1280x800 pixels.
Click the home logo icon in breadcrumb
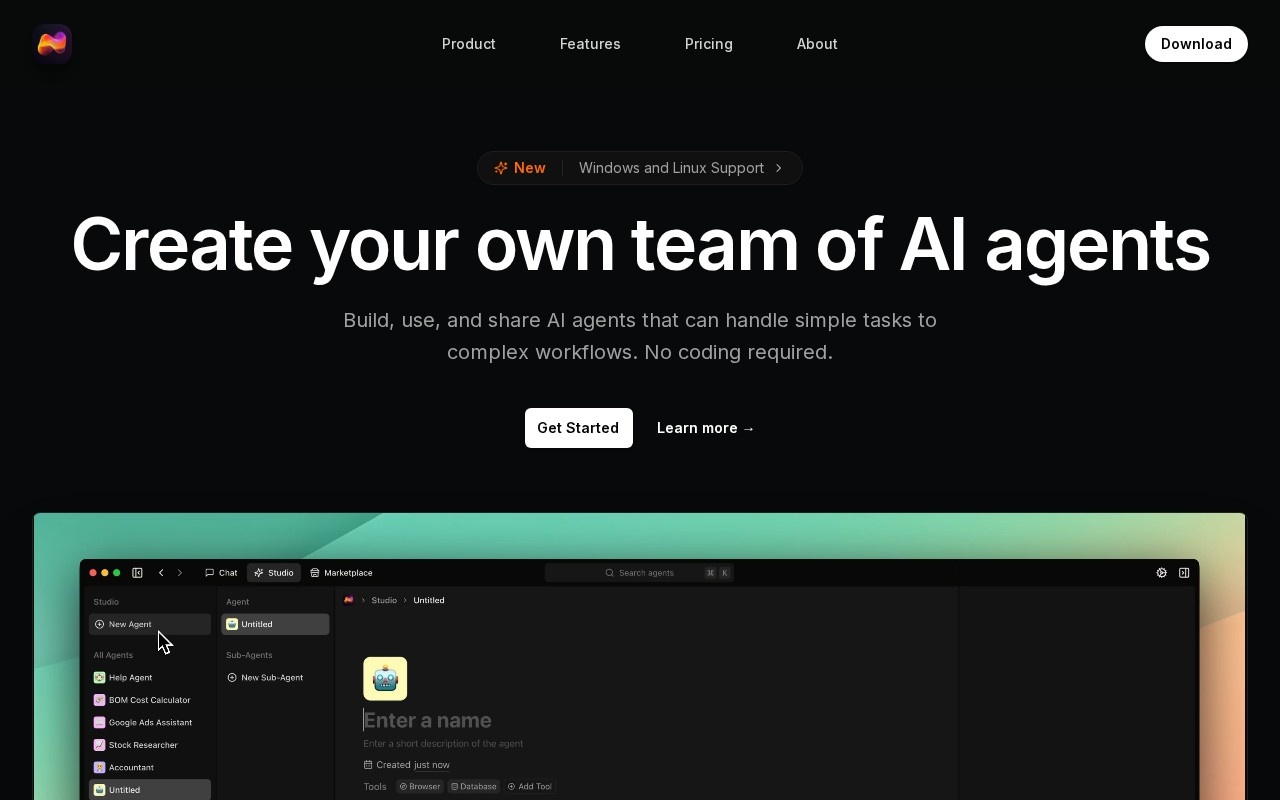tap(348, 600)
